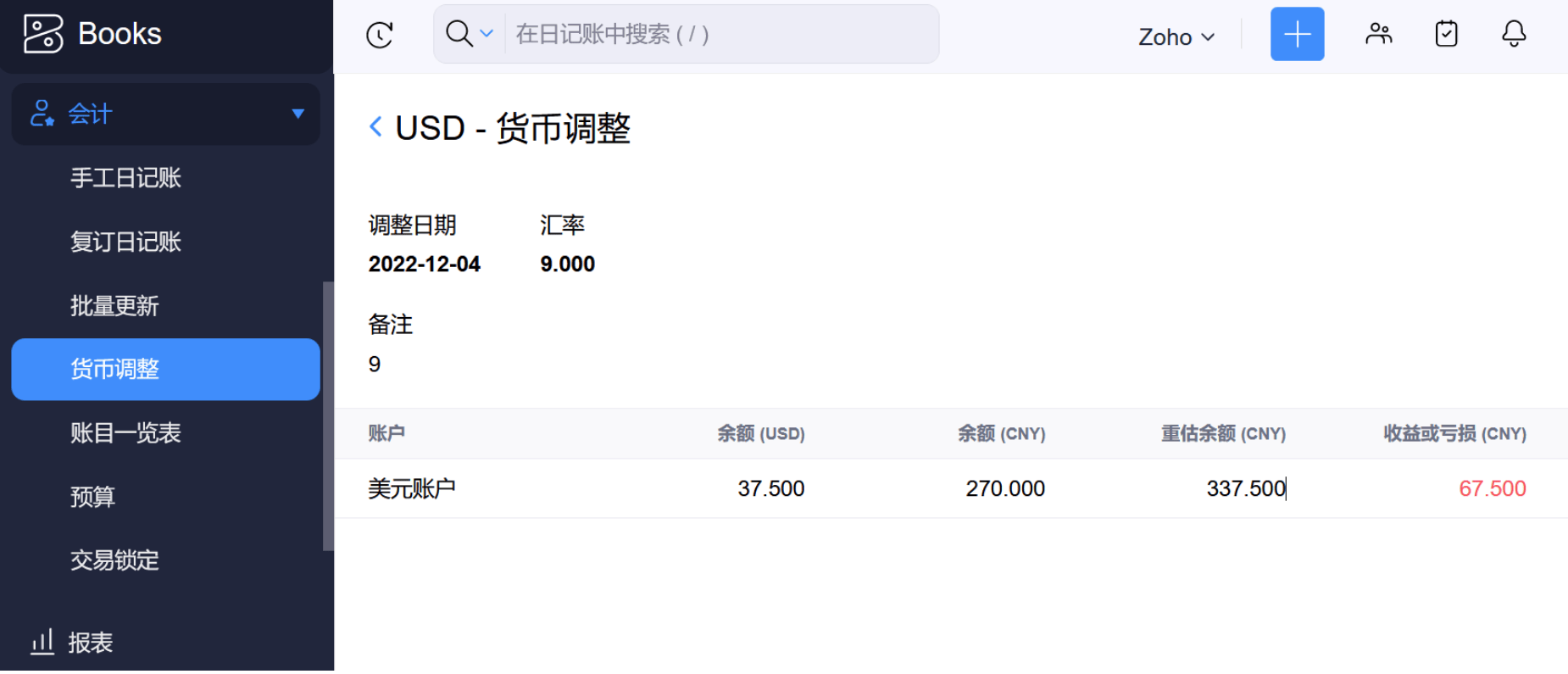Click the 余额 (USD) column header
The height and width of the screenshot is (674, 1568).
coord(760,433)
